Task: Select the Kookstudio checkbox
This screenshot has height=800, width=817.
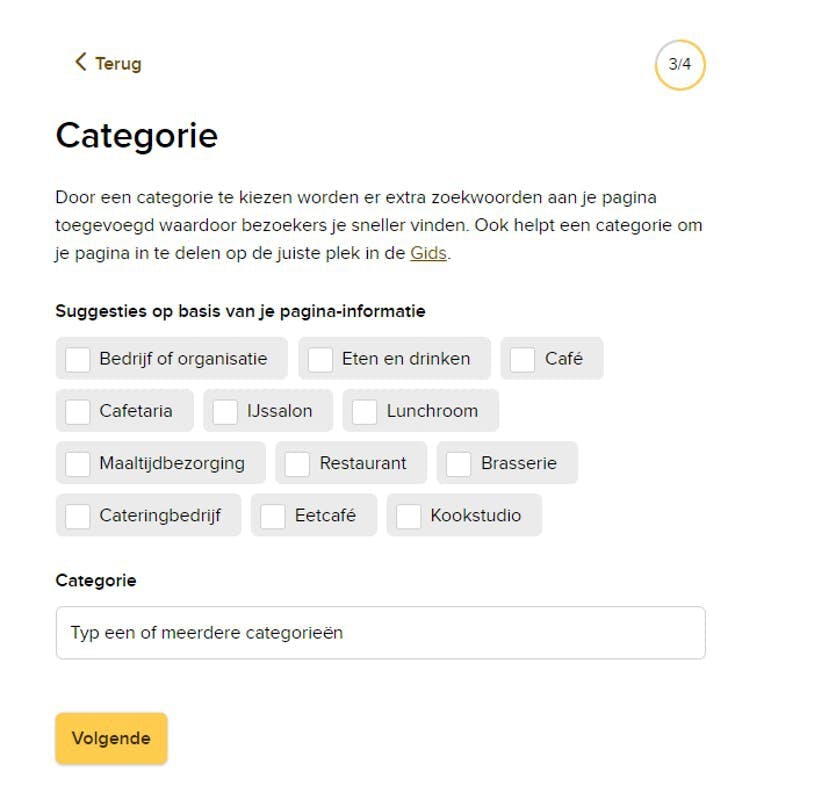Action: pos(409,516)
